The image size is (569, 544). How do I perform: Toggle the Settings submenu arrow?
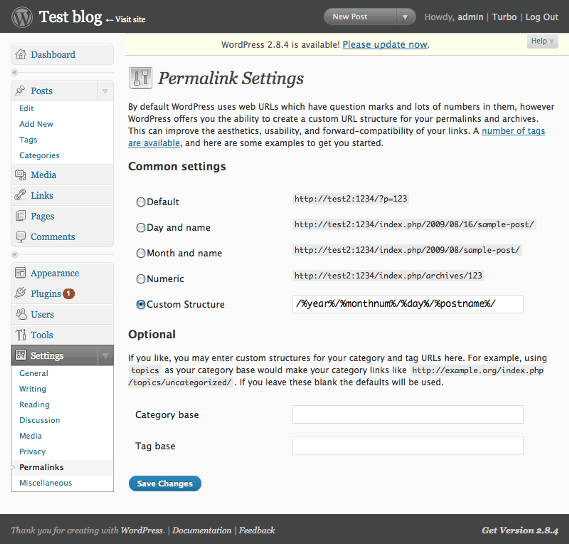[105, 356]
